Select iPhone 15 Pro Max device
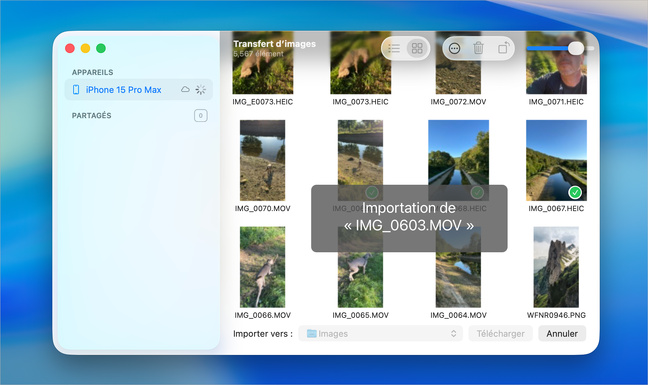This screenshot has height=385, width=648. coord(138,90)
